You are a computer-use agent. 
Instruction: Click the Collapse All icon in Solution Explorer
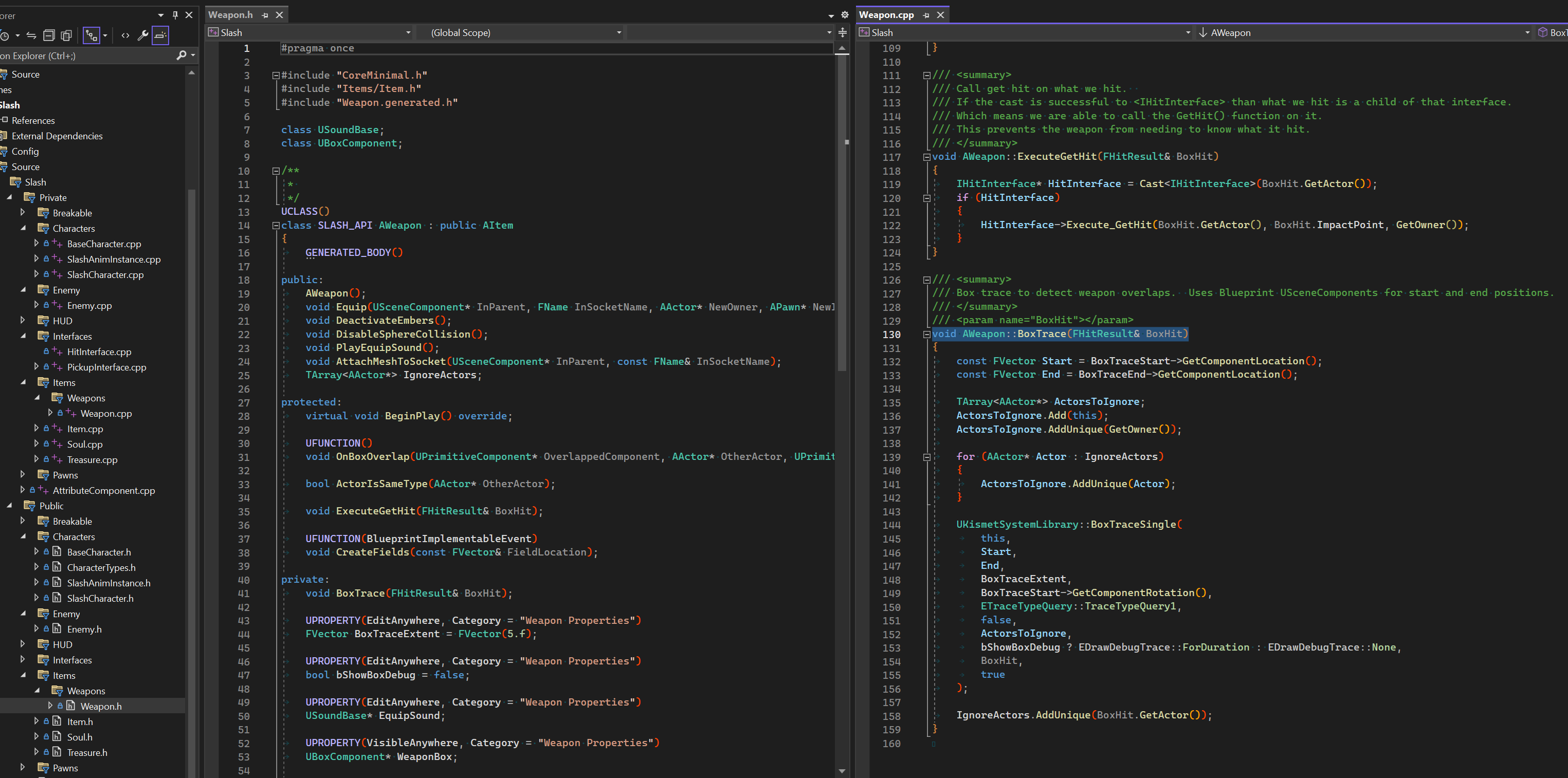[x=49, y=35]
